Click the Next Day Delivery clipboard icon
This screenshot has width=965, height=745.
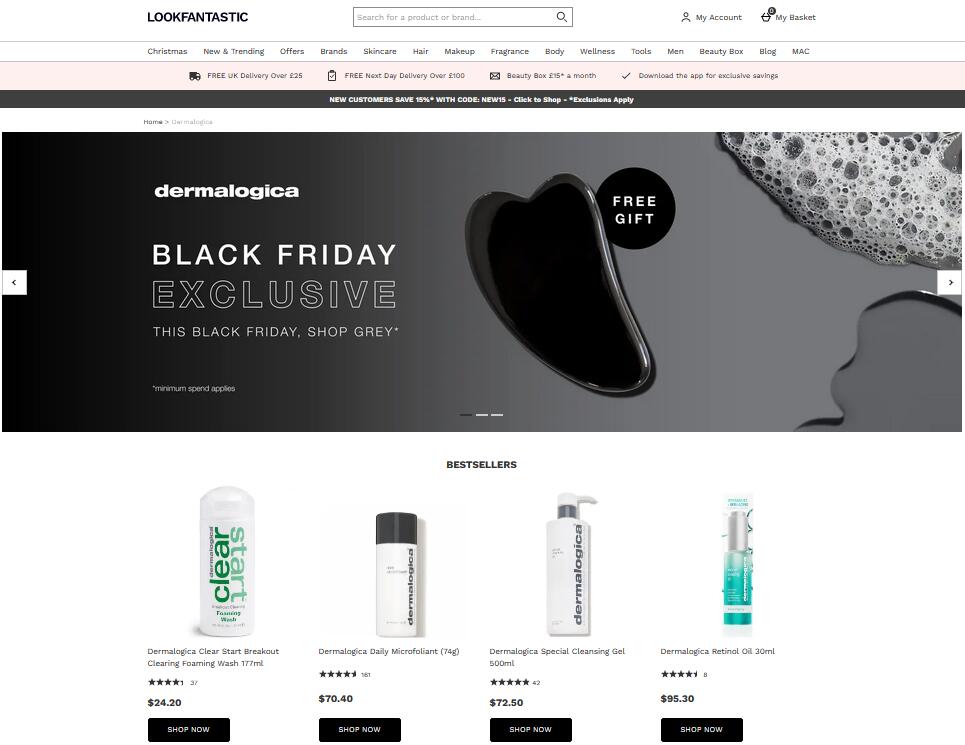pyautogui.click(x=332, y=76)
